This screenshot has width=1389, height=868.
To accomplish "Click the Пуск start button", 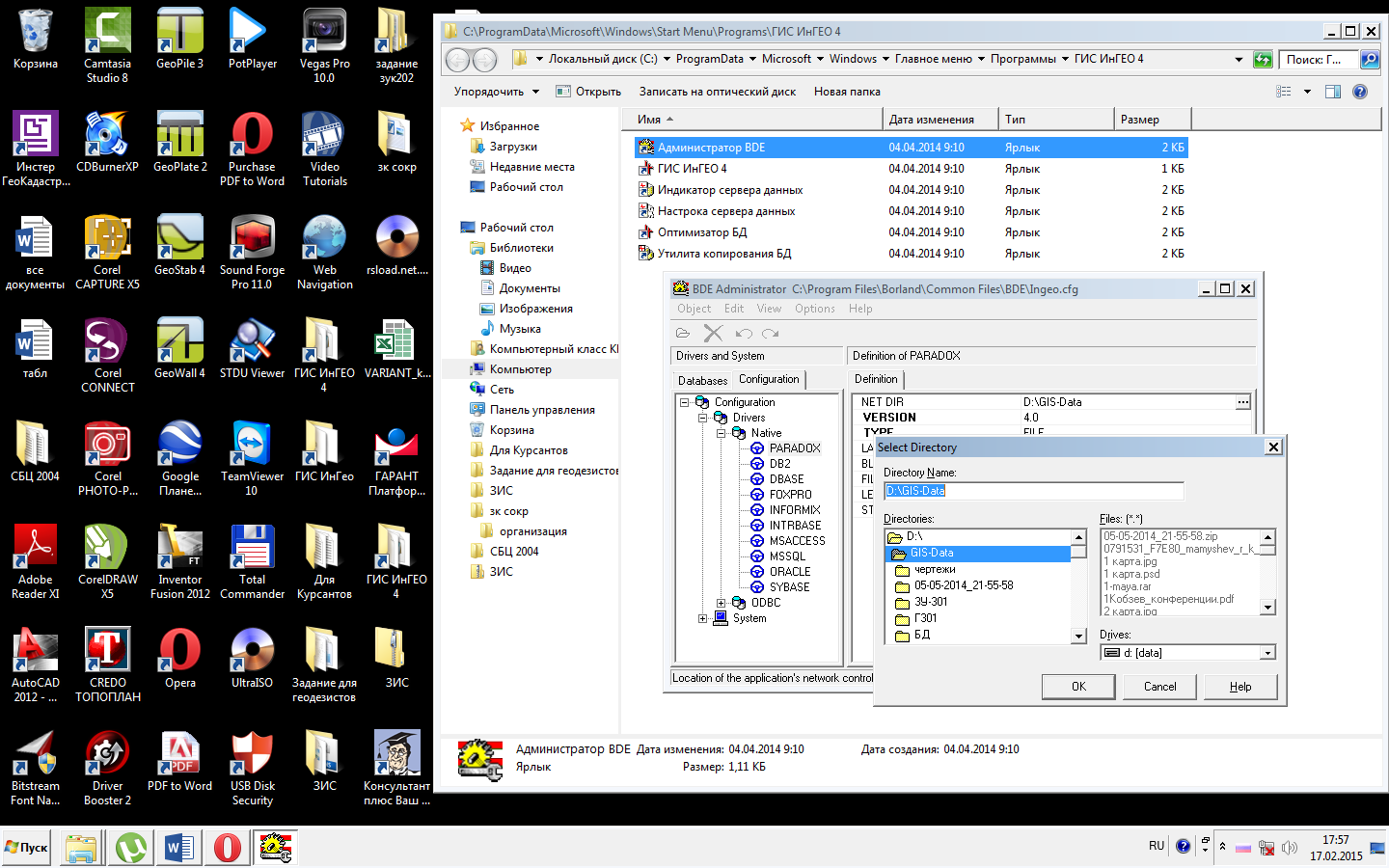I will point(26,848).
